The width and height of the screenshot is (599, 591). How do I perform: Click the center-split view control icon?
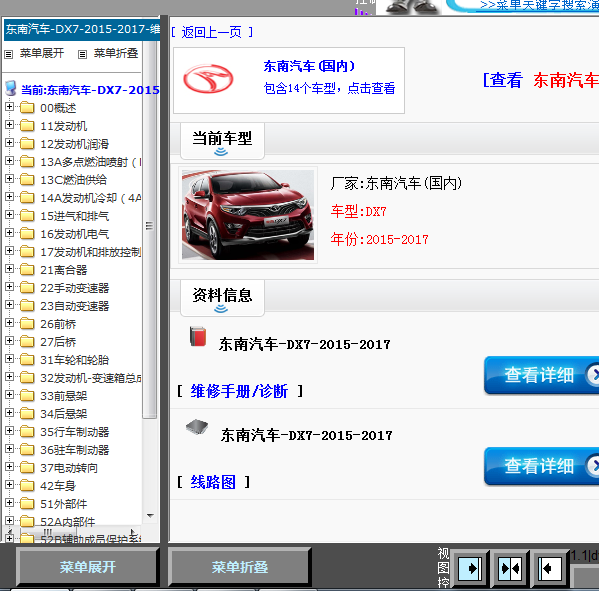click(x=510, y=569)
